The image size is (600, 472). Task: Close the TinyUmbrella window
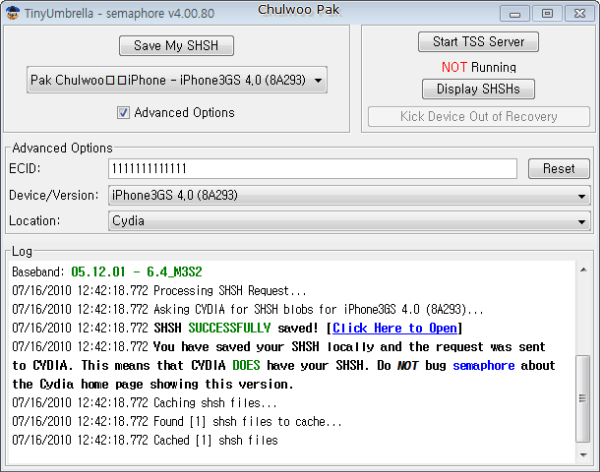point(580,14)
